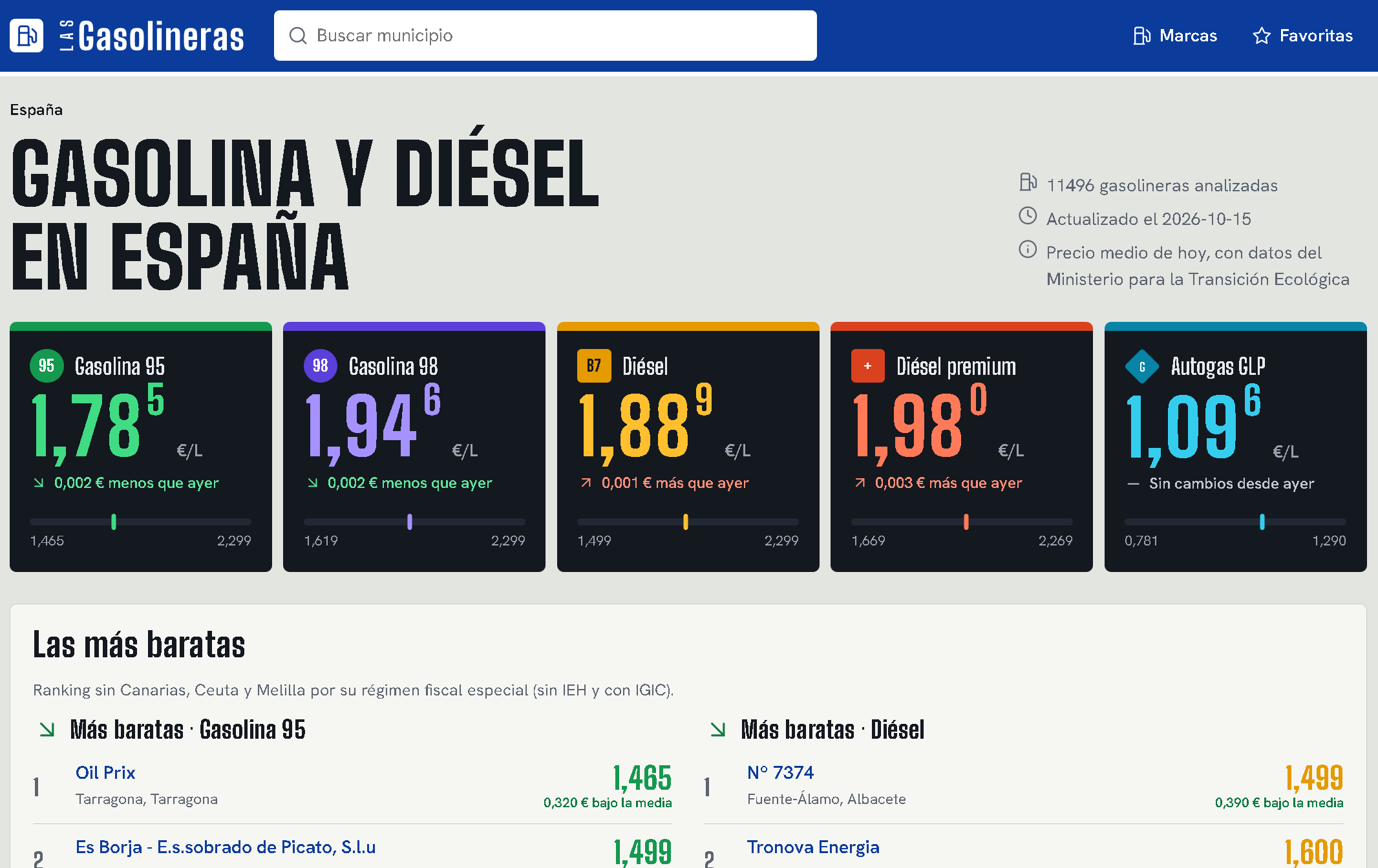Viewport: 1378px width, 868px height.
Task: Click the Diésel price range marker
Action: click(686, 522)
